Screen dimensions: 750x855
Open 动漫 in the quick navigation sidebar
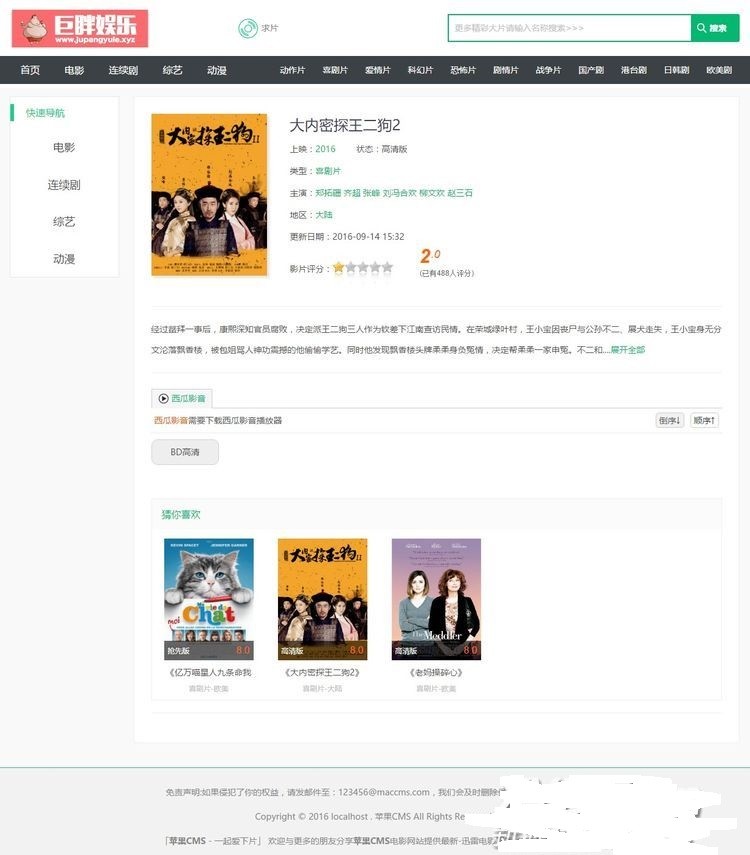(64, 259)
